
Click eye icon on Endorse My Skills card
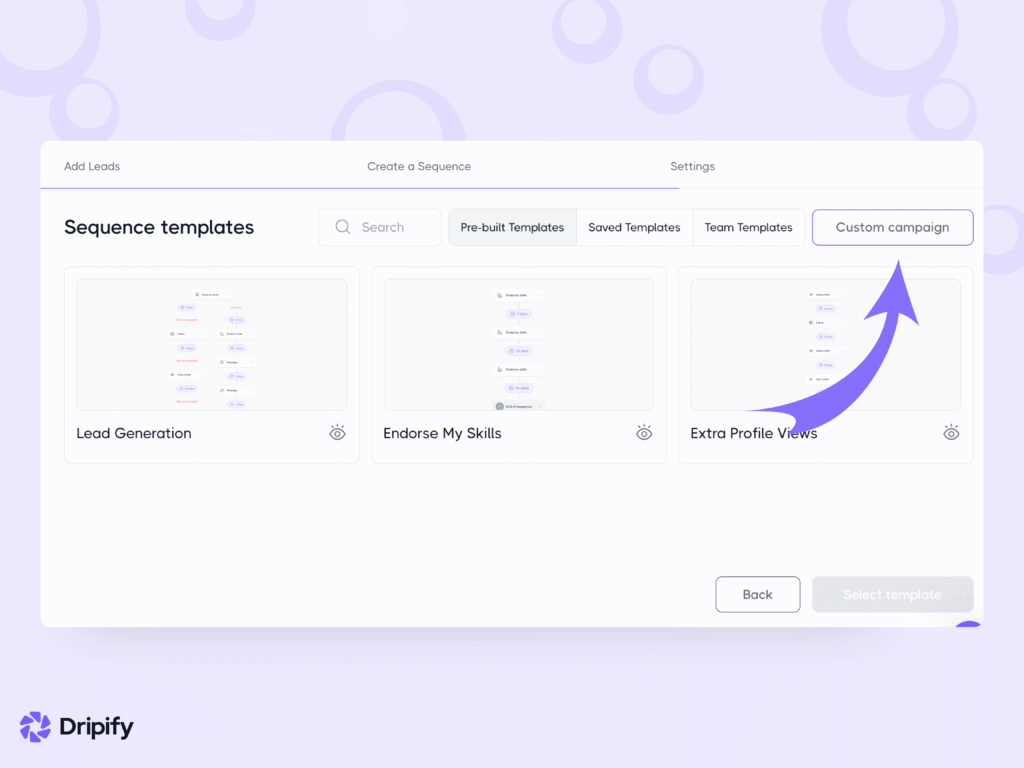pyautogui.click(x=644, y=433)
